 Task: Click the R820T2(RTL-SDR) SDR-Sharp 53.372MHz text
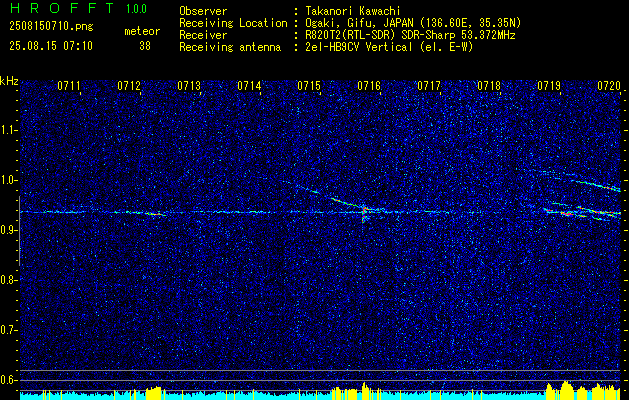click(x=409, y=35)
